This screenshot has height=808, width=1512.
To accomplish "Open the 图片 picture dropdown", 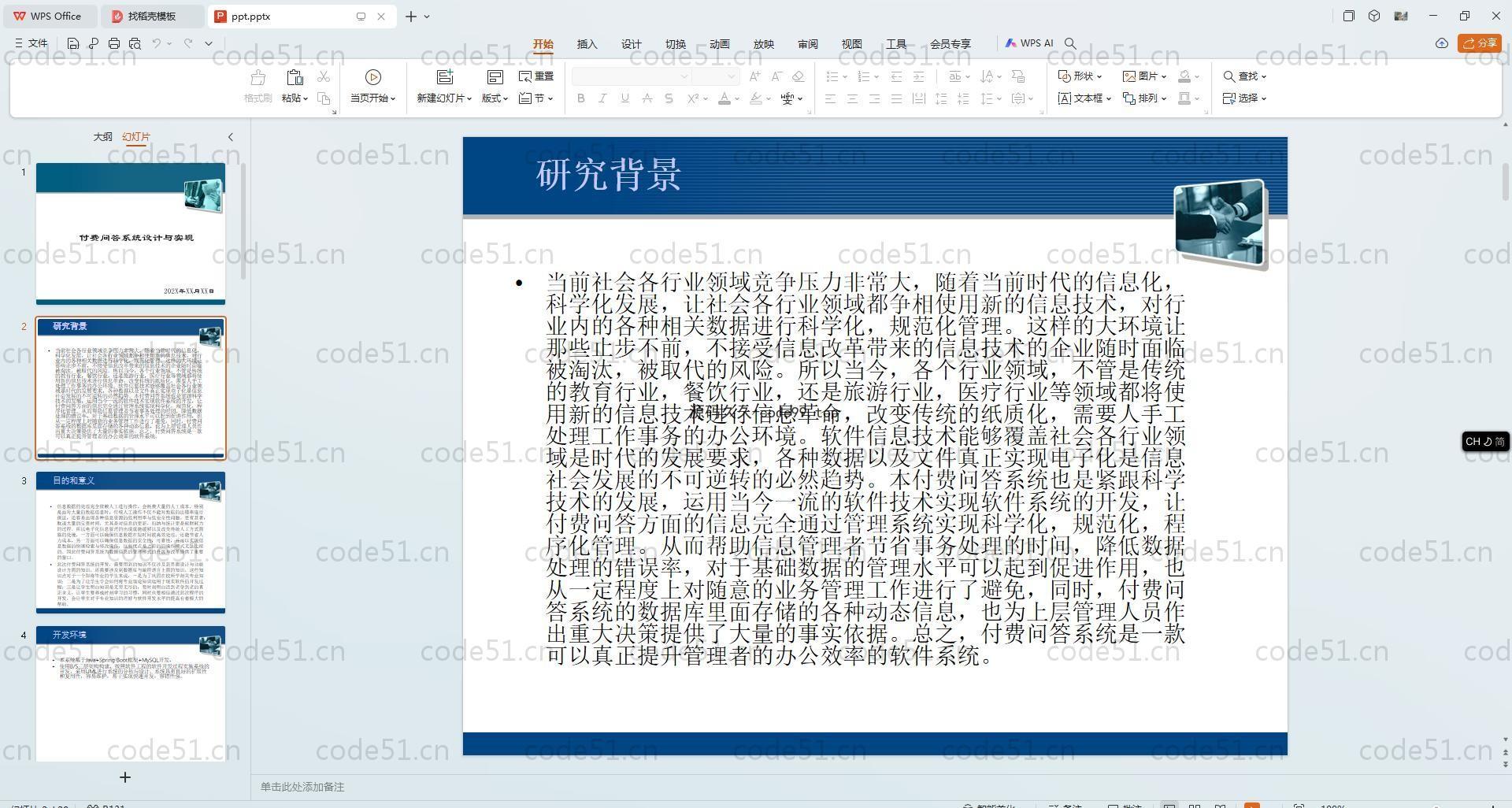I will (x=1144, y=76).
